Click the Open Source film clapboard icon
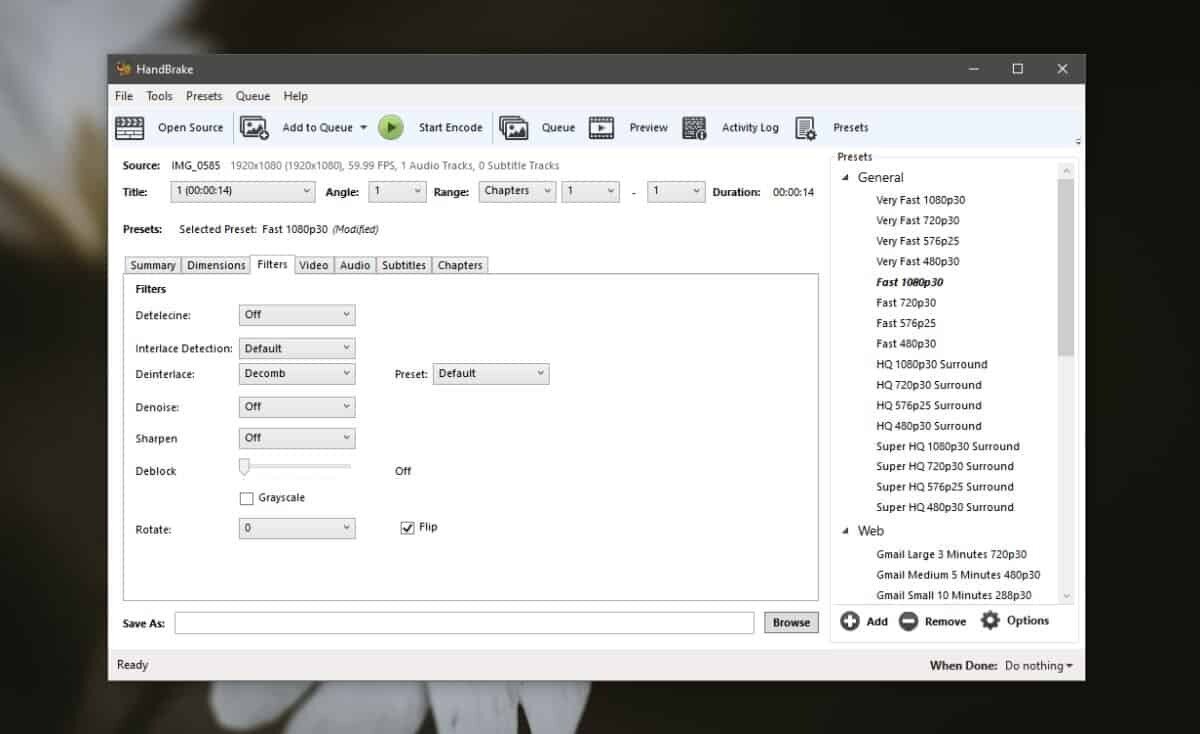 tap(130, 128)
